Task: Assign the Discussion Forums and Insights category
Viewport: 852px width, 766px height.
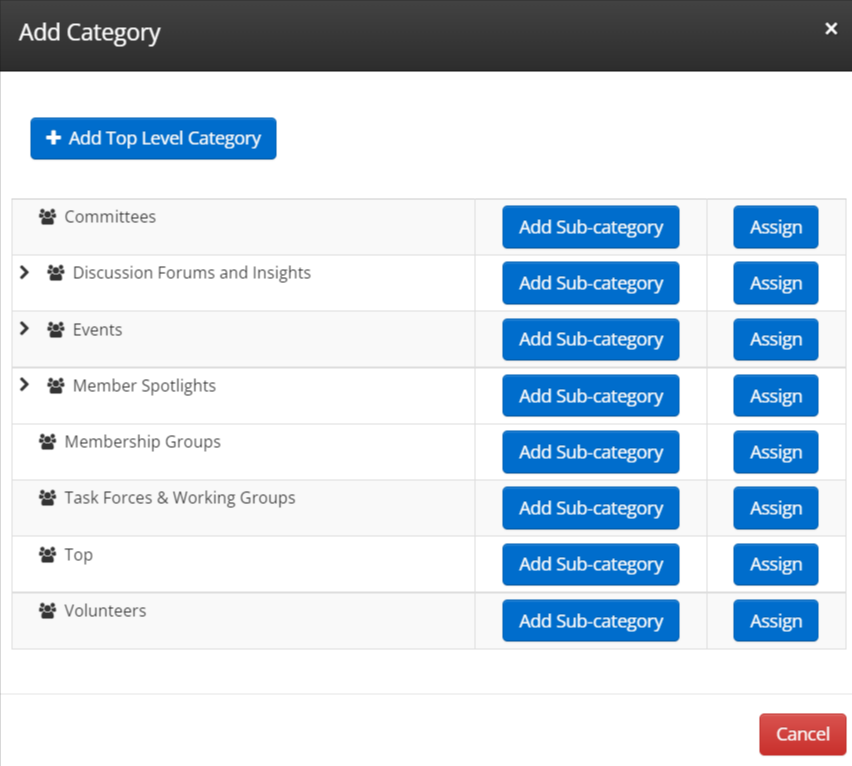Action: coord(775,283)
